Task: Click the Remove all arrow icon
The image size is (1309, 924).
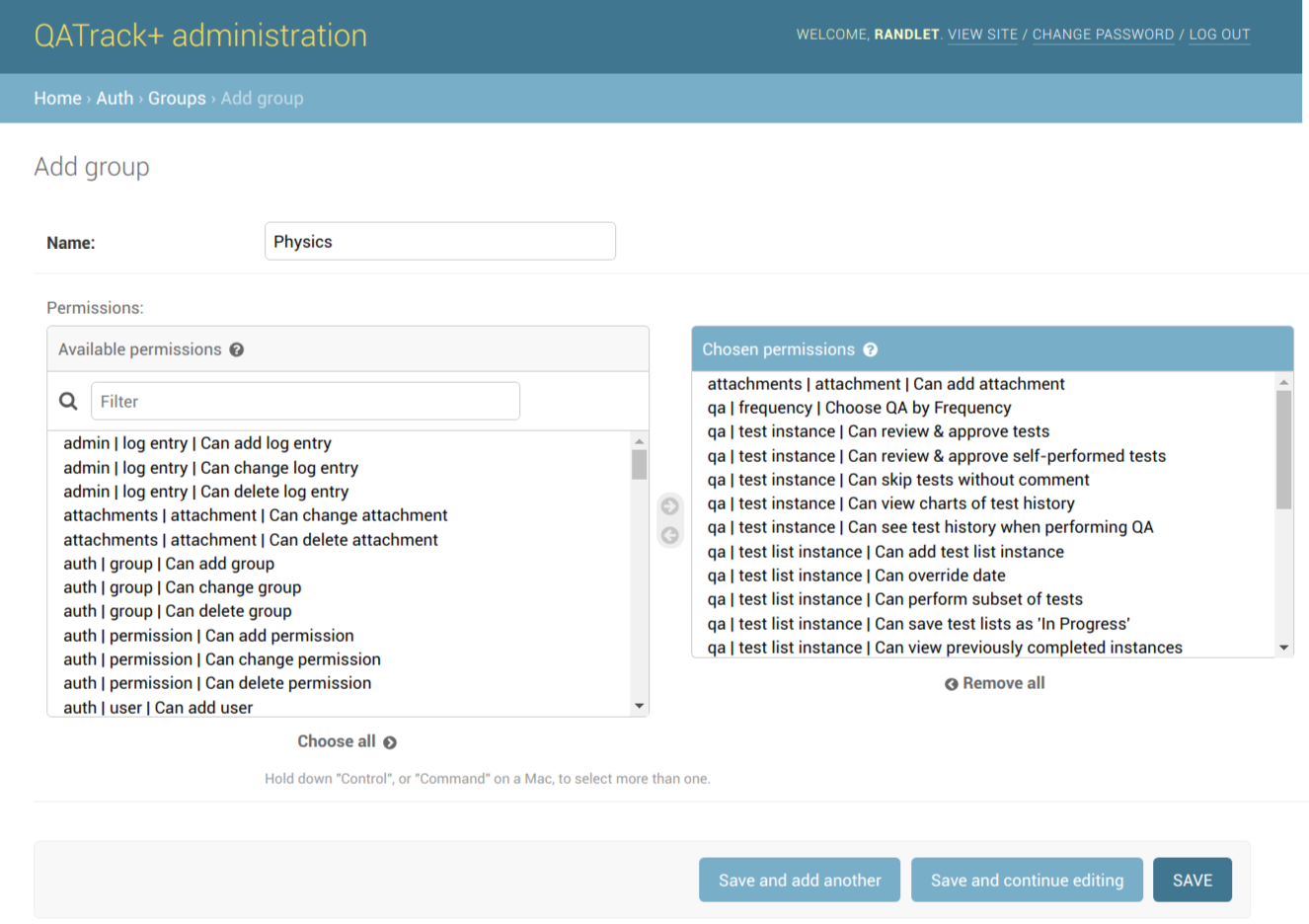Action: 952,684
